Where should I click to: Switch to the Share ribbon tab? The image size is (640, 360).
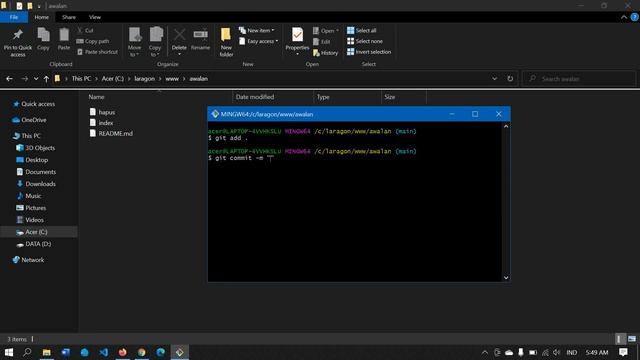(x=69, y=17)
